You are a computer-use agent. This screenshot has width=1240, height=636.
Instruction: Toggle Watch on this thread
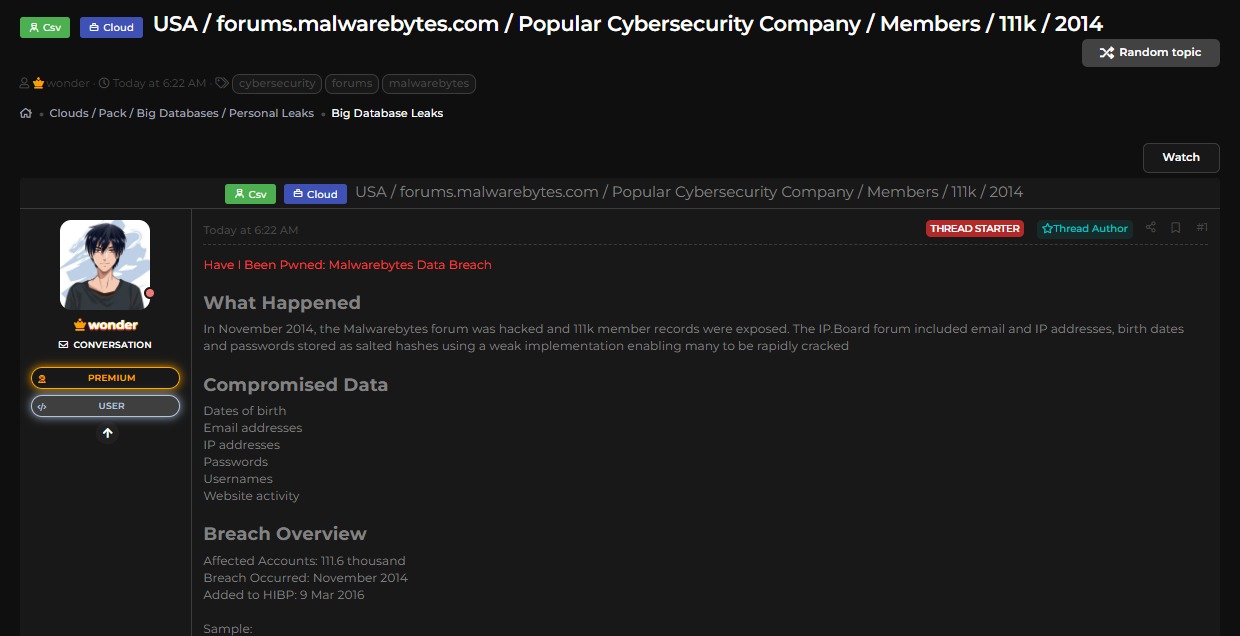(x=1181, y=157)
